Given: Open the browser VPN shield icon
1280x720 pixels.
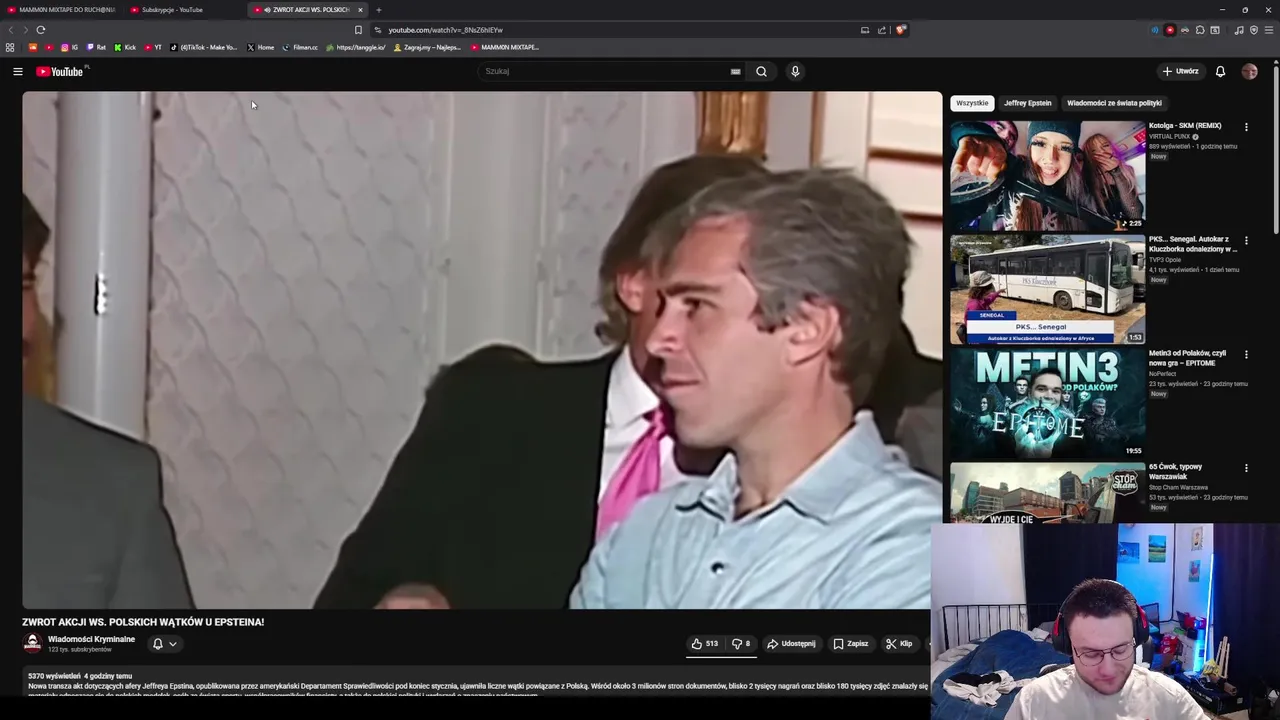Looking at the screenshot, I should pyautogui.click(x=1254, y=30).
